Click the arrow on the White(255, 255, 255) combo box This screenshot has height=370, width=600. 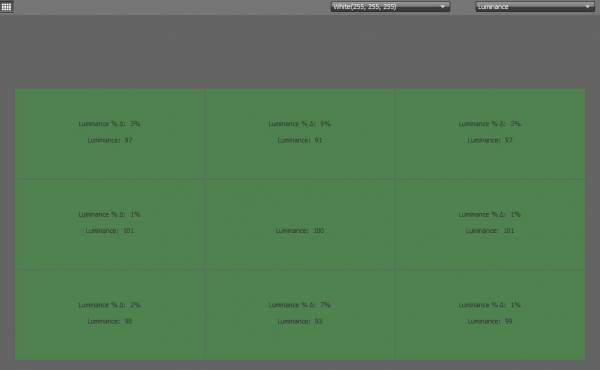[443, 7]
